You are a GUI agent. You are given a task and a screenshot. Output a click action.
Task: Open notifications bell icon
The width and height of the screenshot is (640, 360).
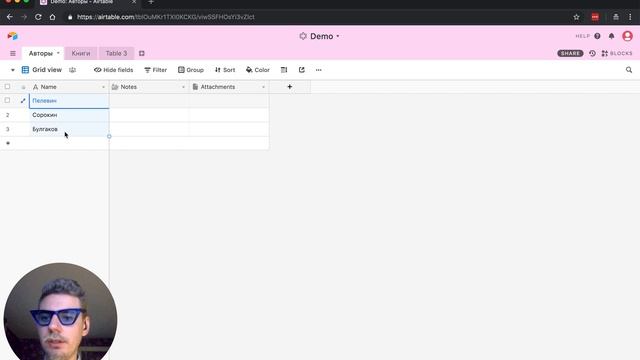click(611, 36)
